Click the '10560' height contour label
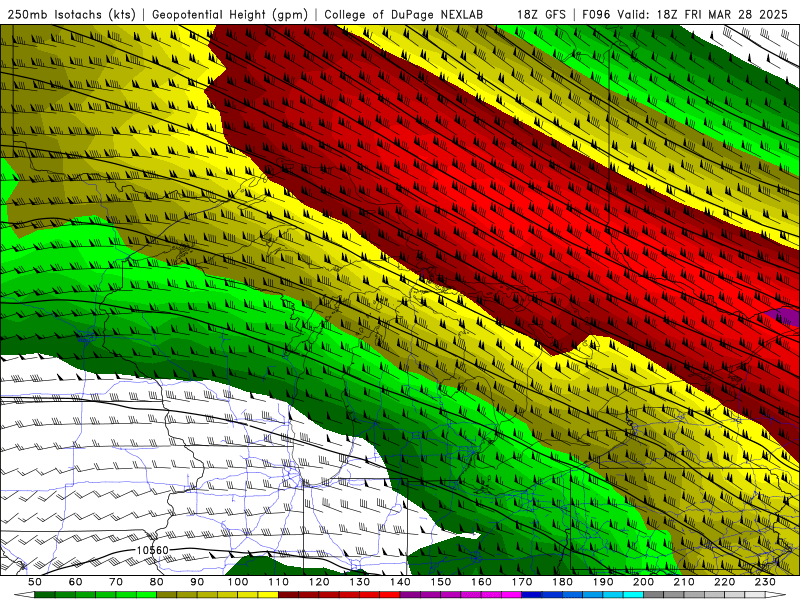 click(153, 550)
